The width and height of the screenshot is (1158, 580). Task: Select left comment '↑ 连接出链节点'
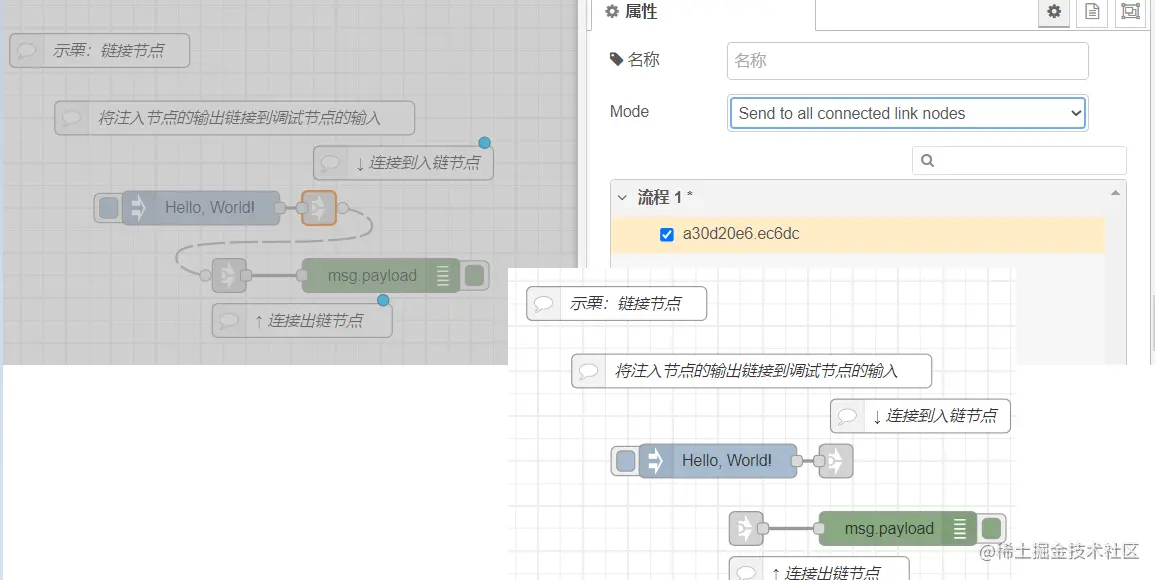pyautogui.click(x=302, y=321)
